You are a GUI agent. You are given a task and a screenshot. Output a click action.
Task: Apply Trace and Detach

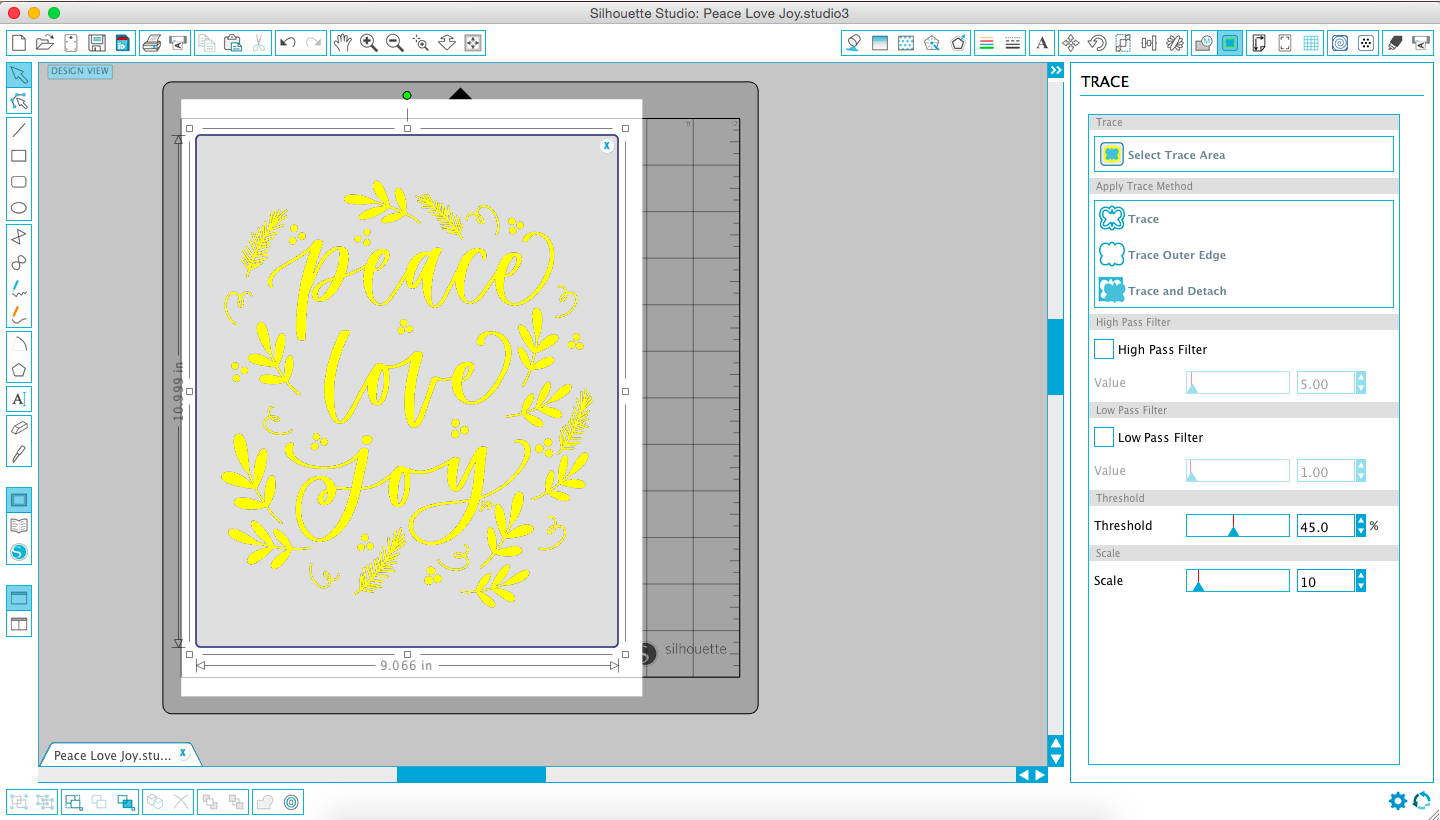click(x=1244, y=290)
